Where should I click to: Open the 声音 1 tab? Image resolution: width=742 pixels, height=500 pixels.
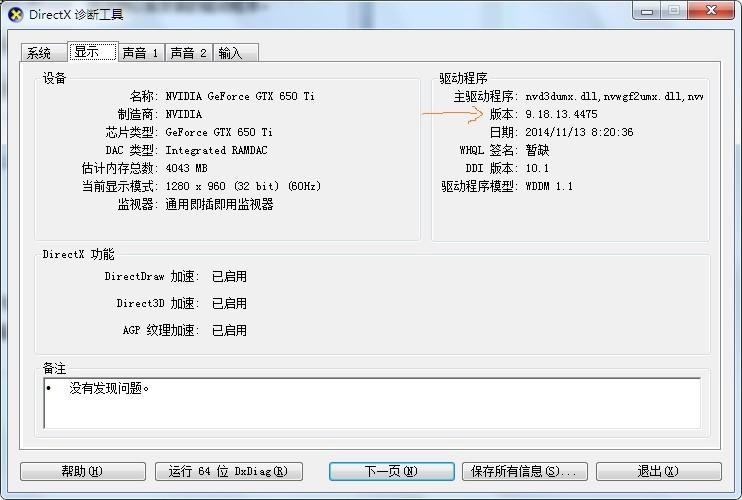141,53
